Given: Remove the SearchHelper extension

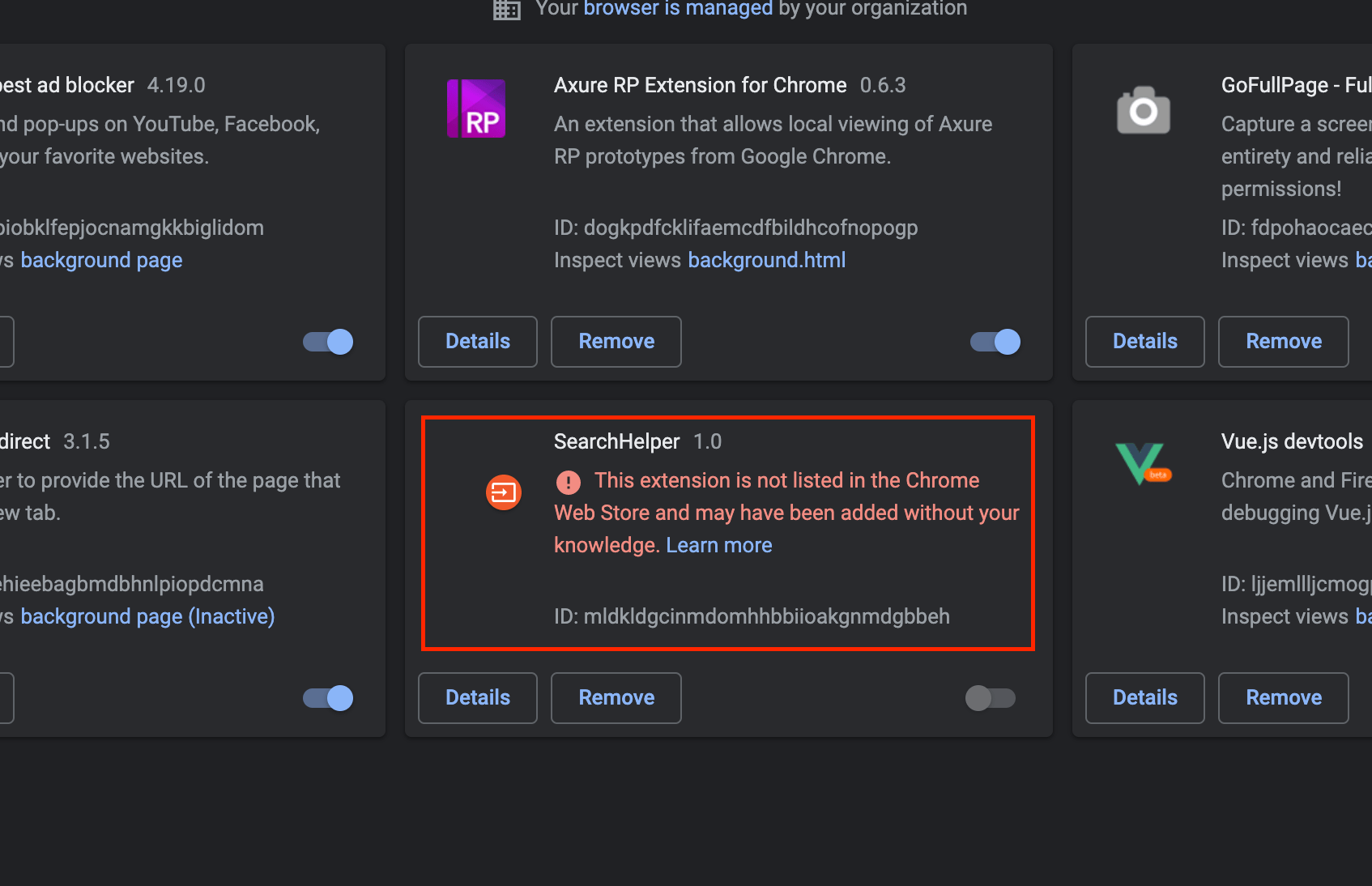Looking at the screenshot, I should click(x=616, y=697).
